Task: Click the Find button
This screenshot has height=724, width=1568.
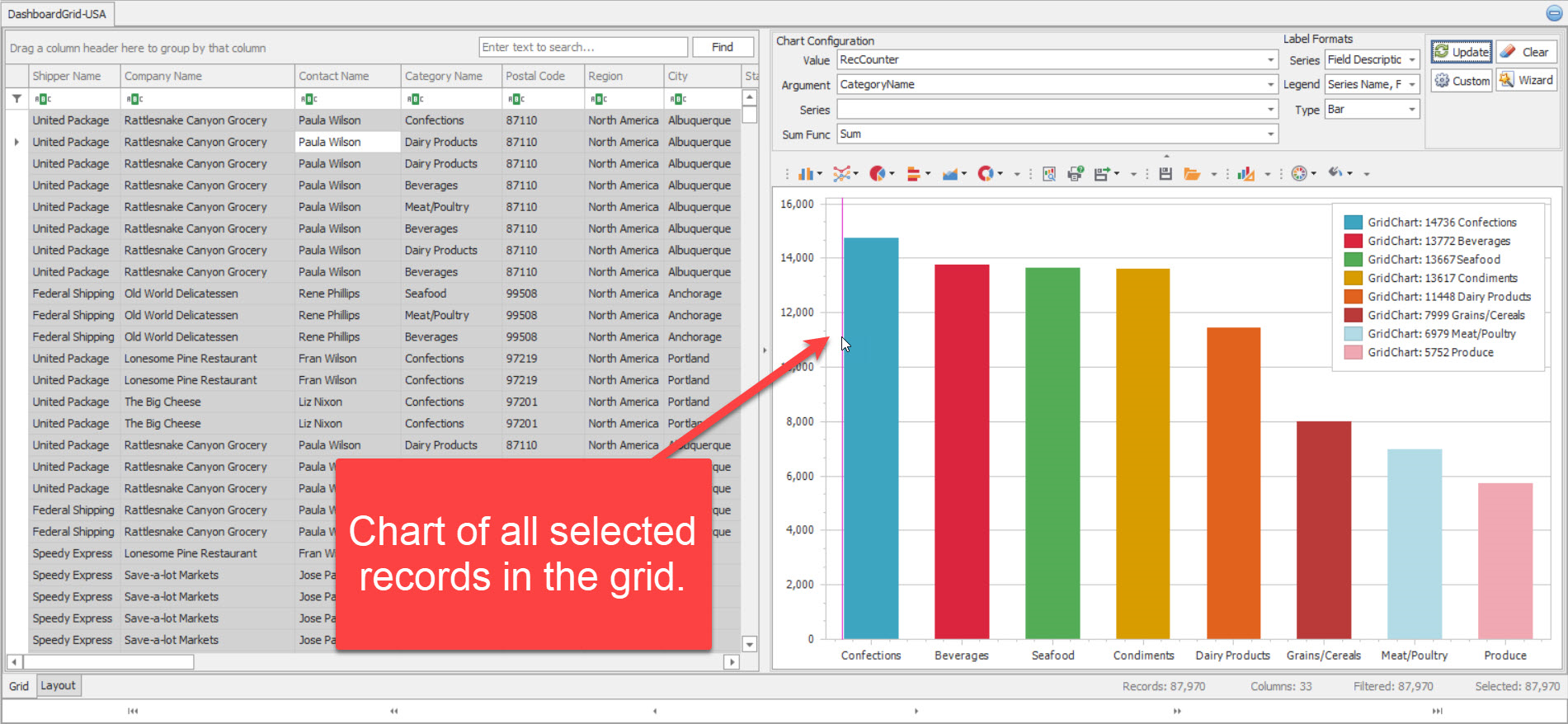Action: click(x=722, y=47)
